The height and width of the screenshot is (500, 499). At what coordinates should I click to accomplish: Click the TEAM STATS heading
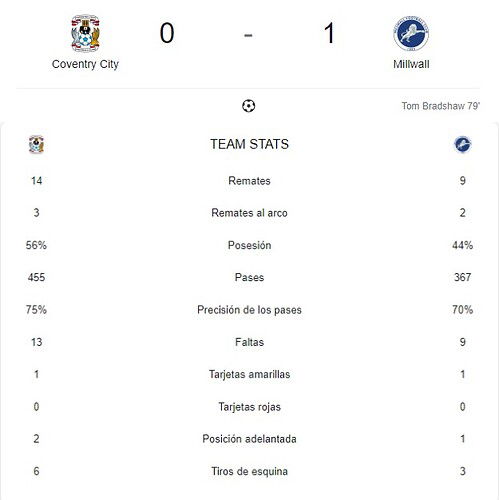point(249,144)
